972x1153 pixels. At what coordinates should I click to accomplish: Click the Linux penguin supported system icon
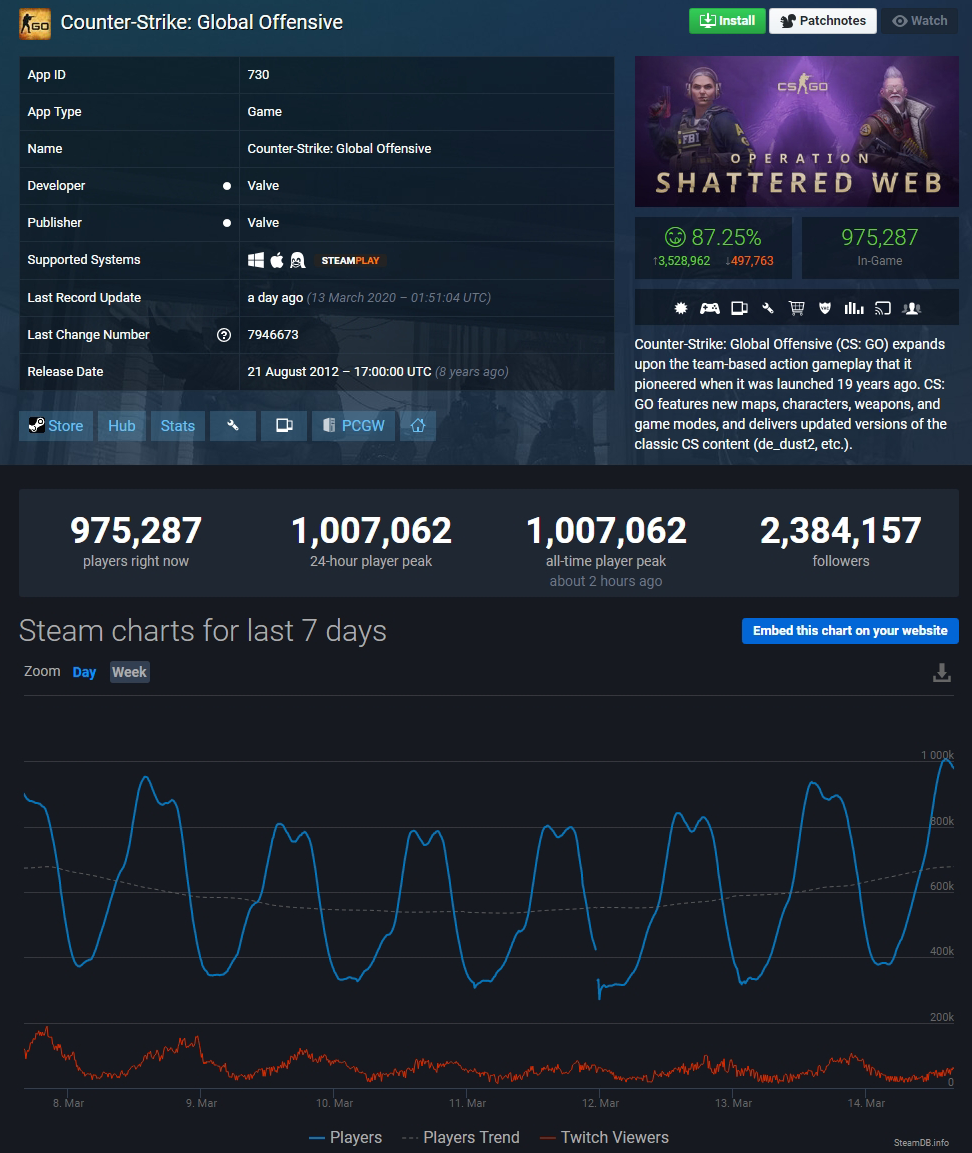[x=297, y=260]
